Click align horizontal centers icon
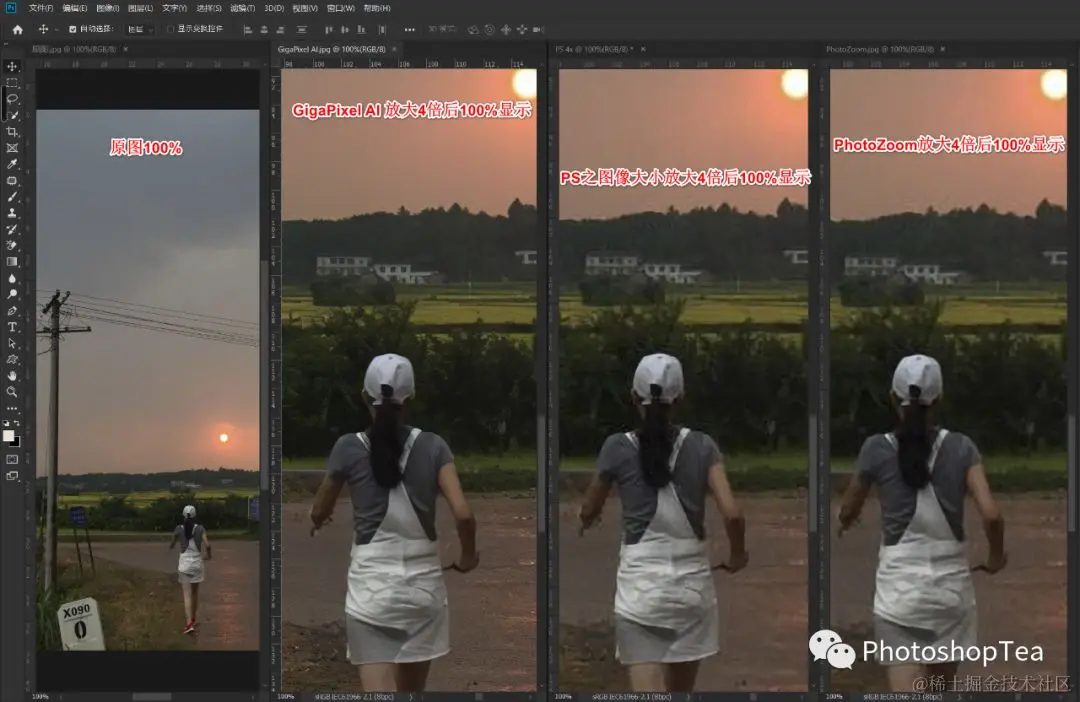 tap(264, 30)
